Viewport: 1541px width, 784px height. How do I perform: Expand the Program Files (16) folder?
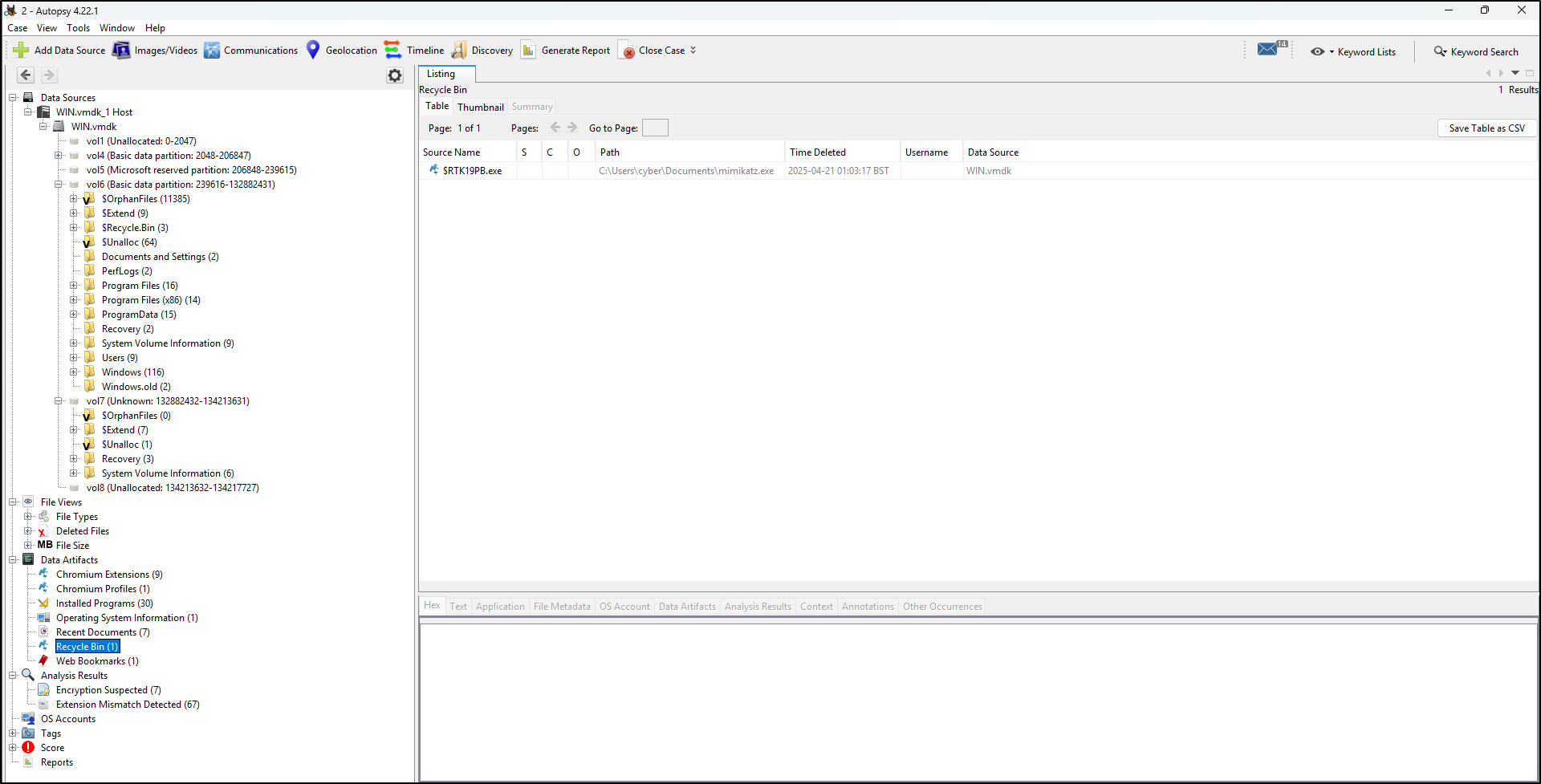[x=74, y=286]
